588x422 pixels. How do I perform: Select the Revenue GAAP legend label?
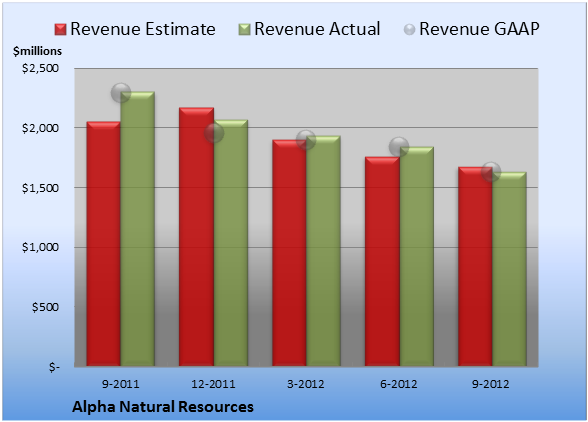tap(480, 29)
